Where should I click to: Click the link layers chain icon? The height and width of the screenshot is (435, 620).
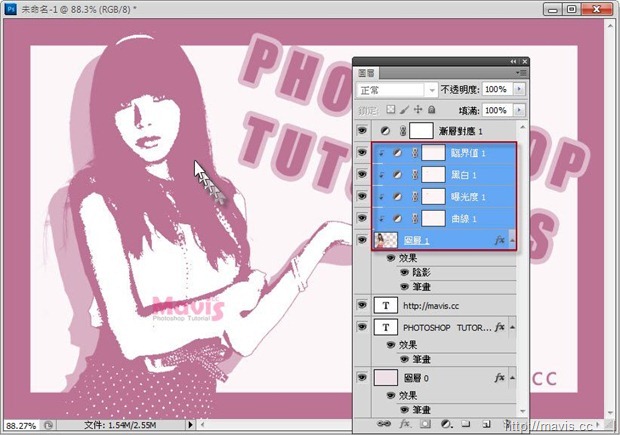click(383, 424)
